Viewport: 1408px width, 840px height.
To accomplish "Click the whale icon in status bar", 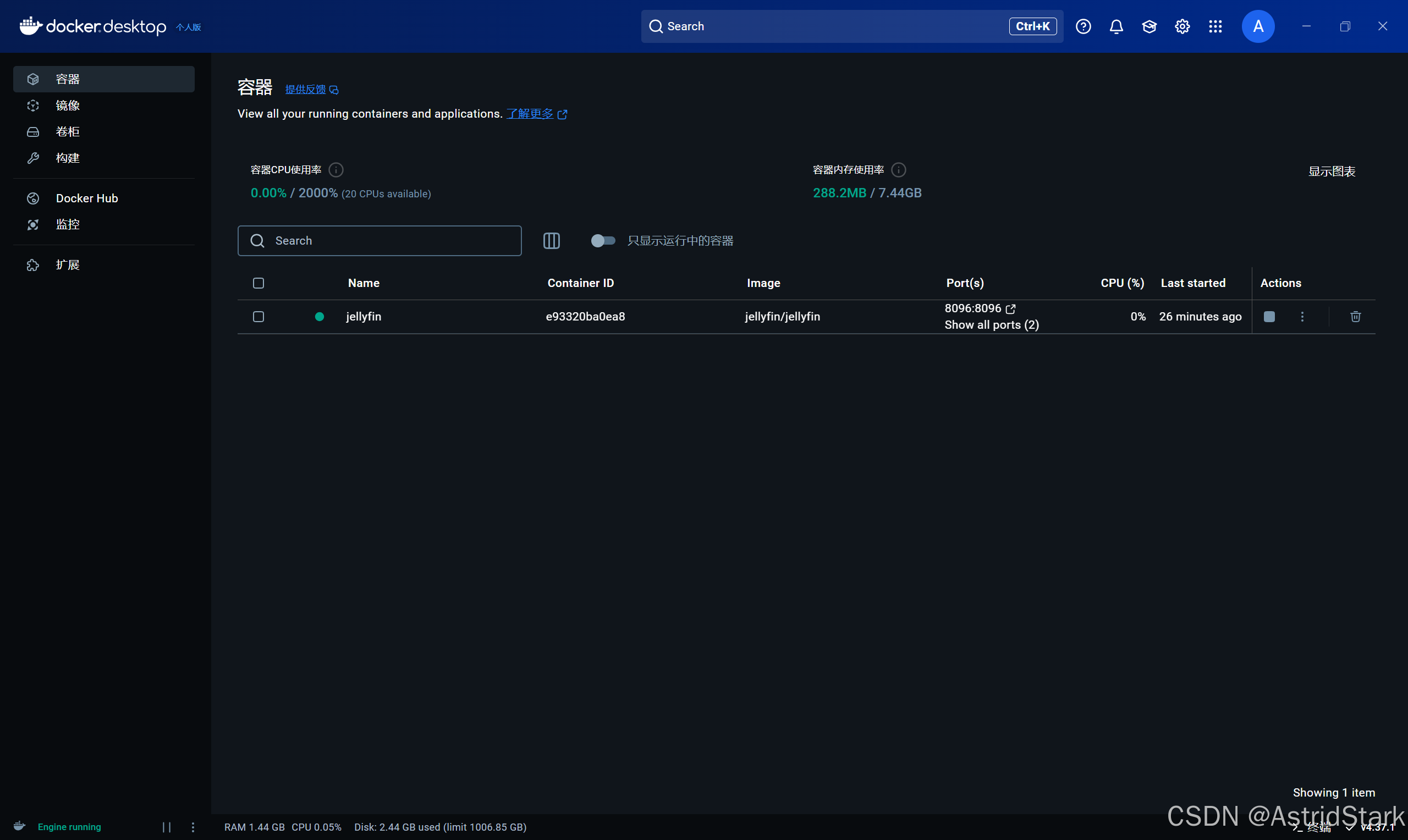I will (19, 826).
